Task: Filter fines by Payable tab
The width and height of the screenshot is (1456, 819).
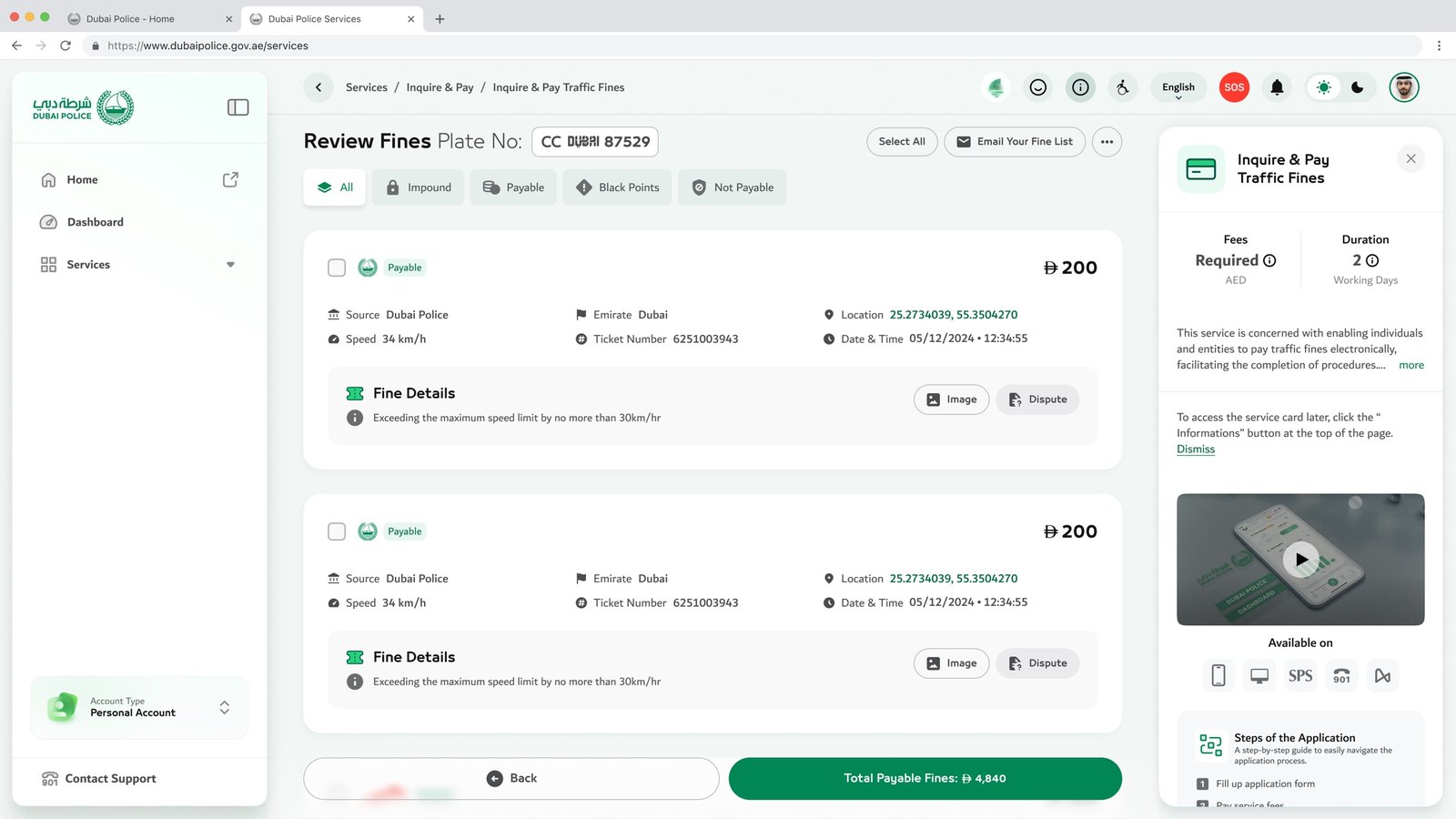Action: pyautogui.click(x=513, y=187)
